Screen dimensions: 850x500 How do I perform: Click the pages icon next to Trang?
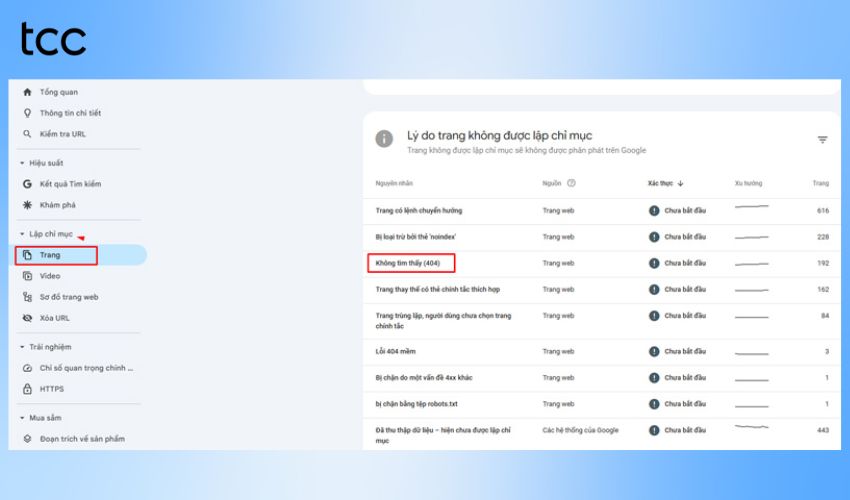[27, 255]
